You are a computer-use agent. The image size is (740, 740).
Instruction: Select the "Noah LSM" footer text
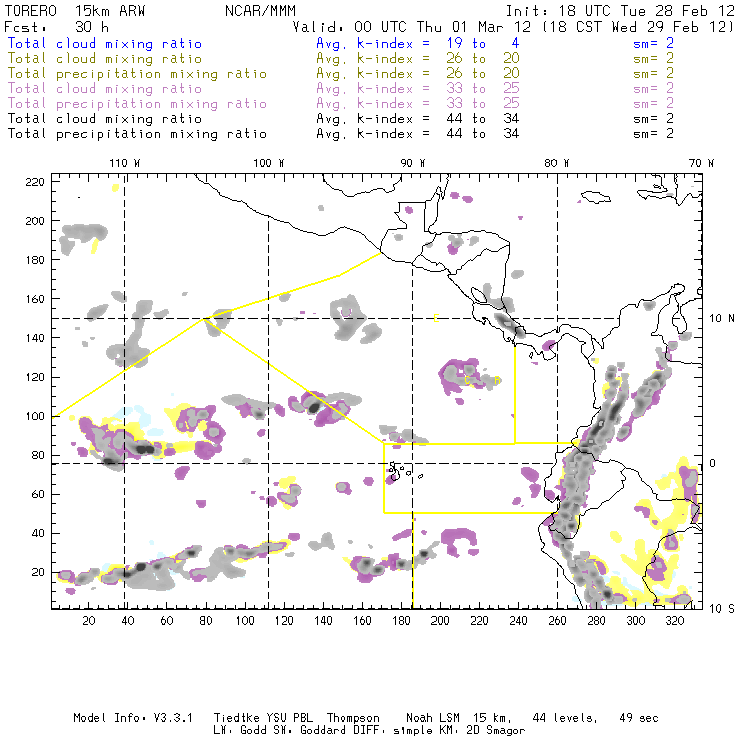433,718
